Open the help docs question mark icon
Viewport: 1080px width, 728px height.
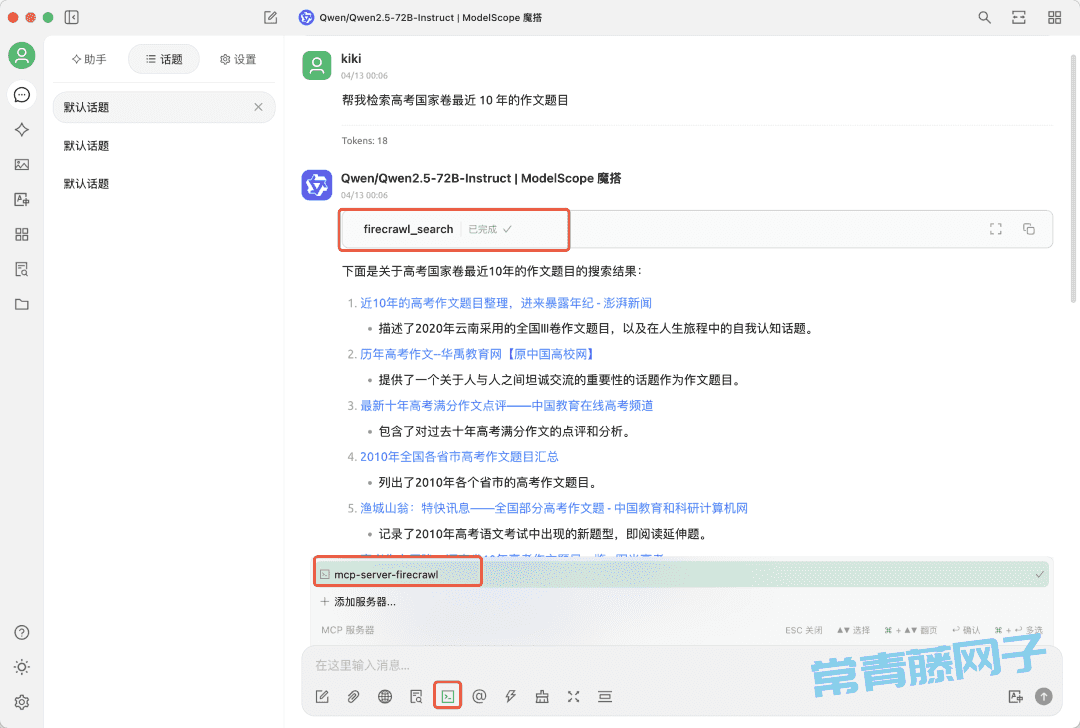[x=22, y=632]
